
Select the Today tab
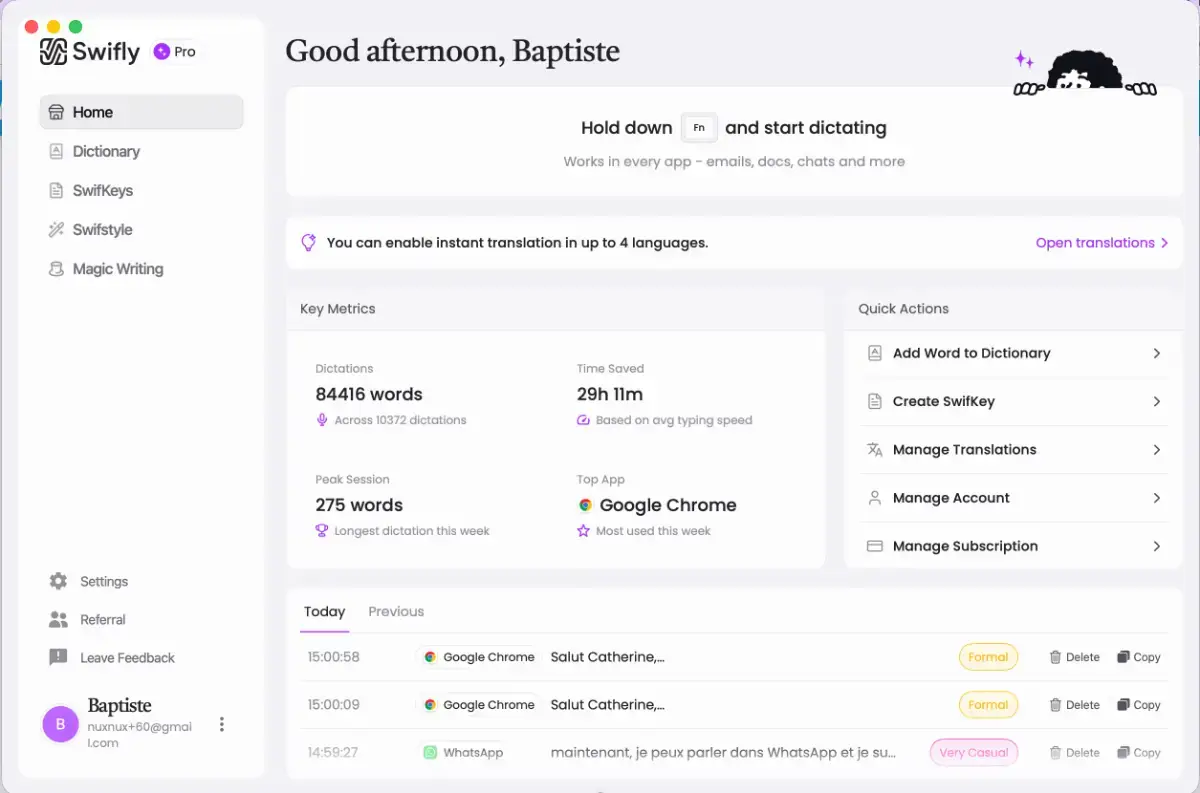pyautogui.click(x=324, y=611)
